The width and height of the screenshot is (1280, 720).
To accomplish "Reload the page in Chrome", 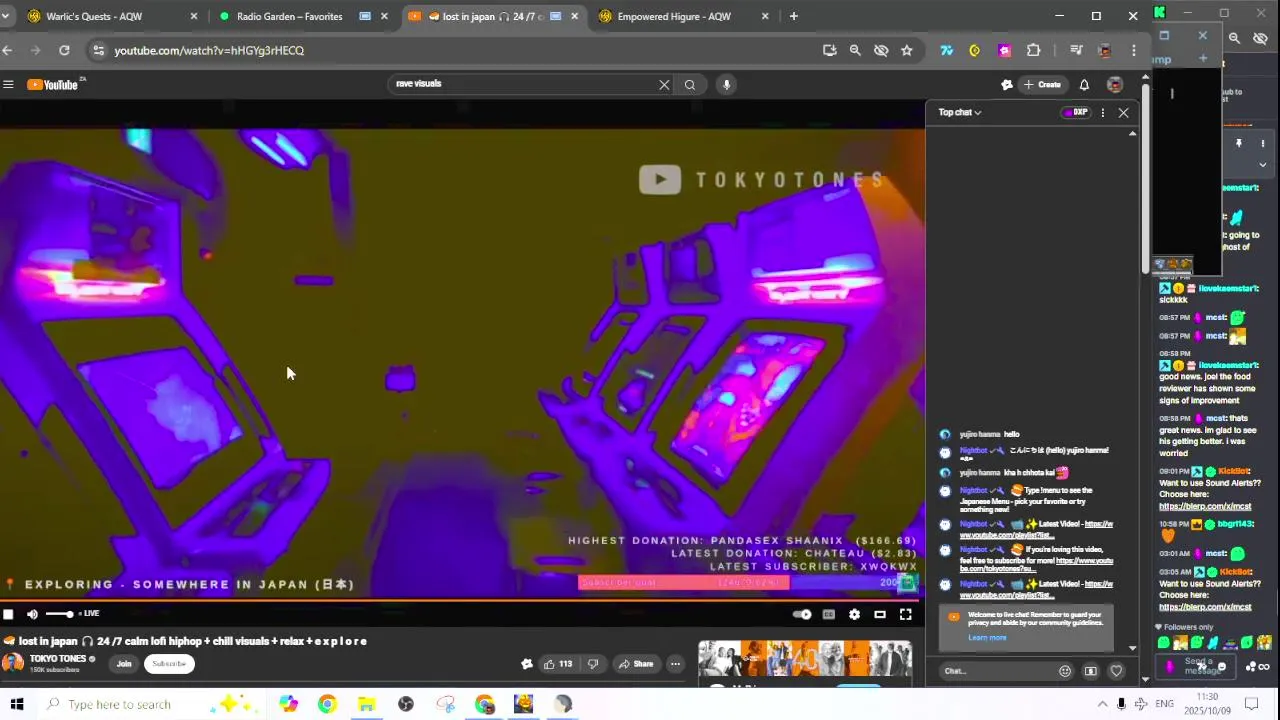I will coord(64,50).
